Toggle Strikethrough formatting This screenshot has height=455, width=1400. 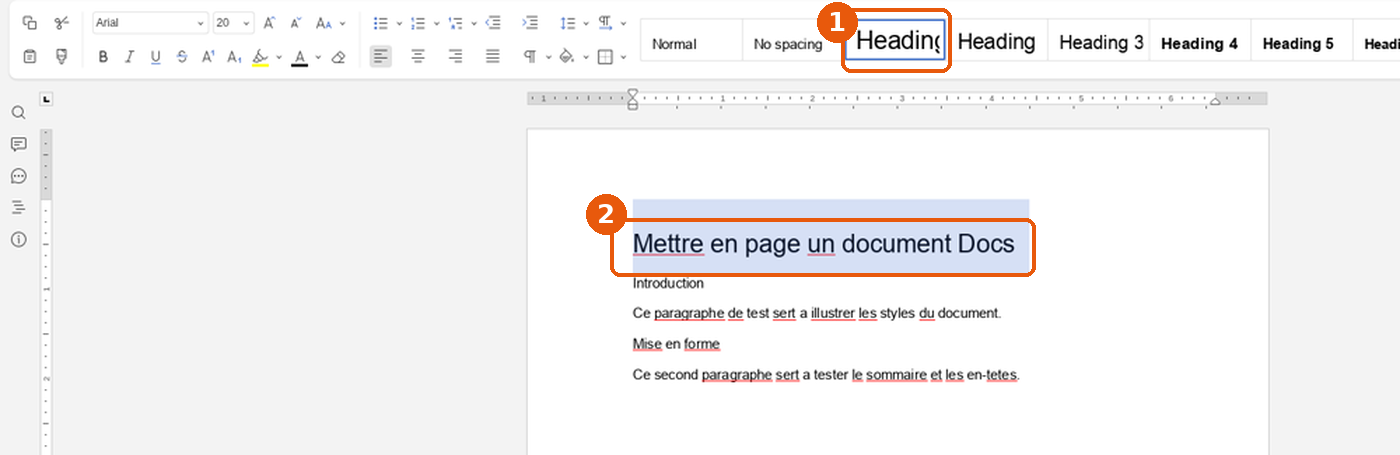[181, 57]
